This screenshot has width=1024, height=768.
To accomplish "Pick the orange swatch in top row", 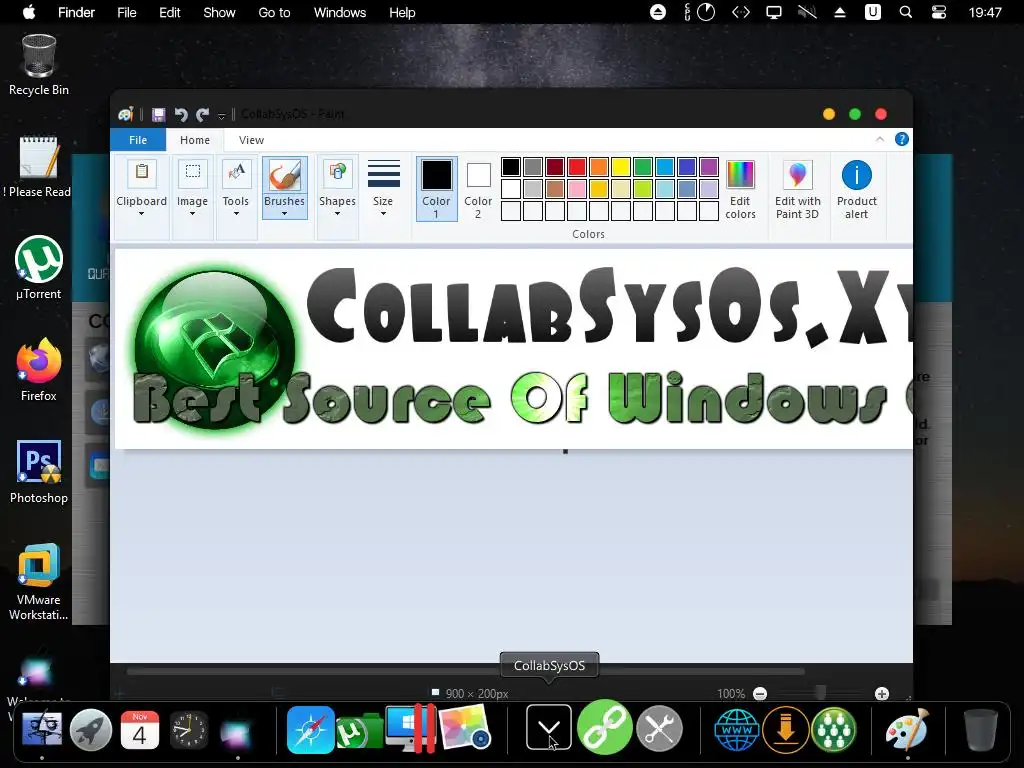I will coord(599,167).
